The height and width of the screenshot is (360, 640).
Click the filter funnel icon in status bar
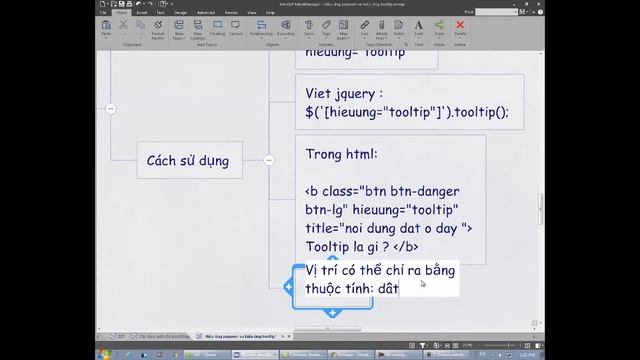coord(423,345)
